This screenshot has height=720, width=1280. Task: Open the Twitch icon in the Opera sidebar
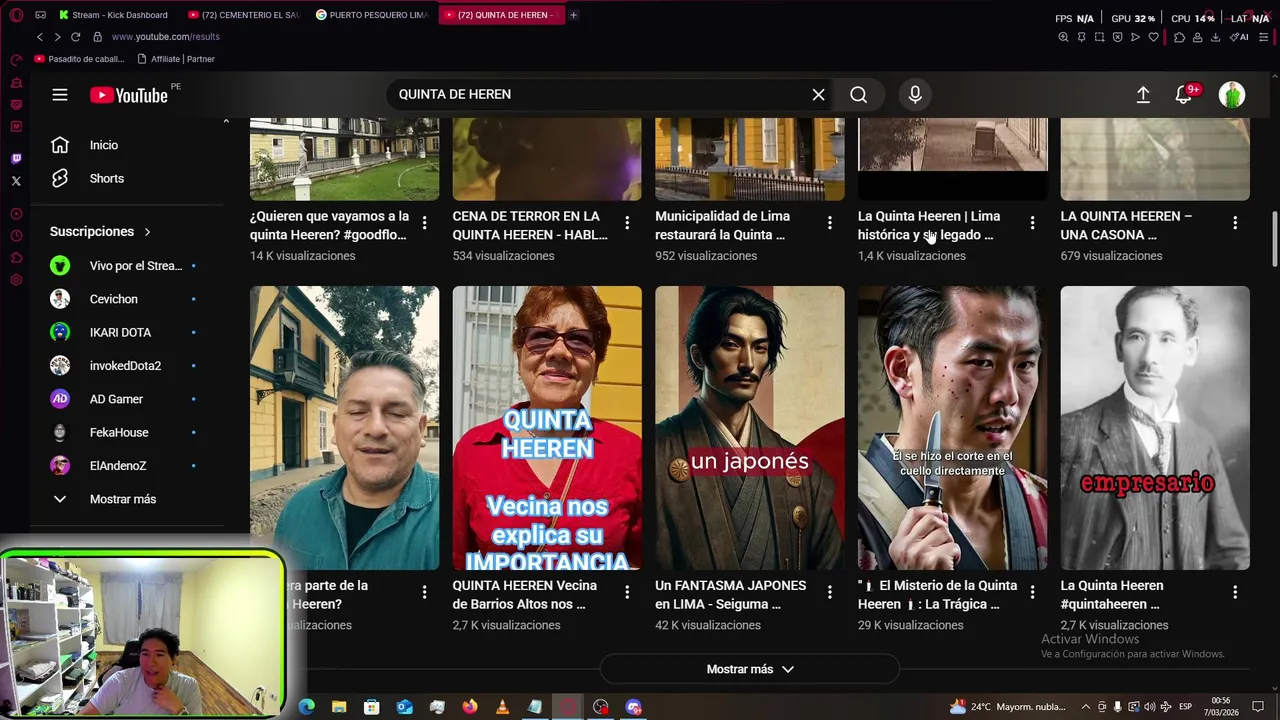16,159
